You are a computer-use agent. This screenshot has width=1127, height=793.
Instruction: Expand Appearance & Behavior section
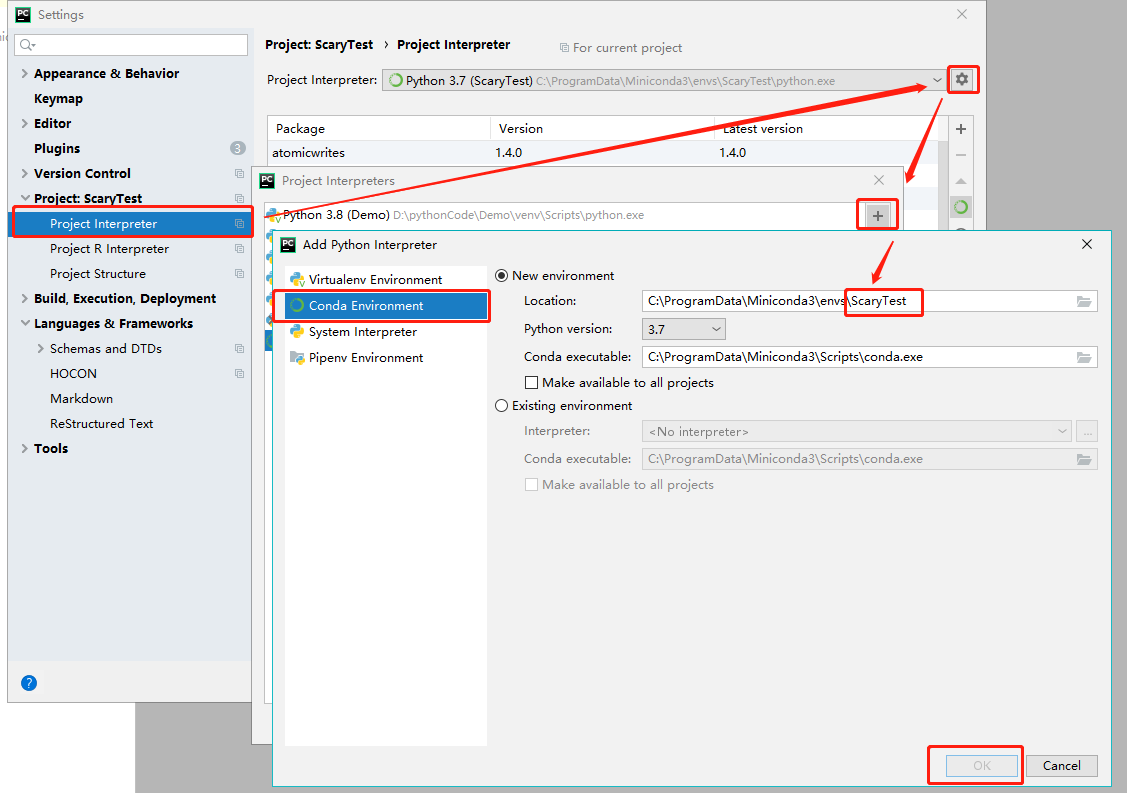click(24, 73)
